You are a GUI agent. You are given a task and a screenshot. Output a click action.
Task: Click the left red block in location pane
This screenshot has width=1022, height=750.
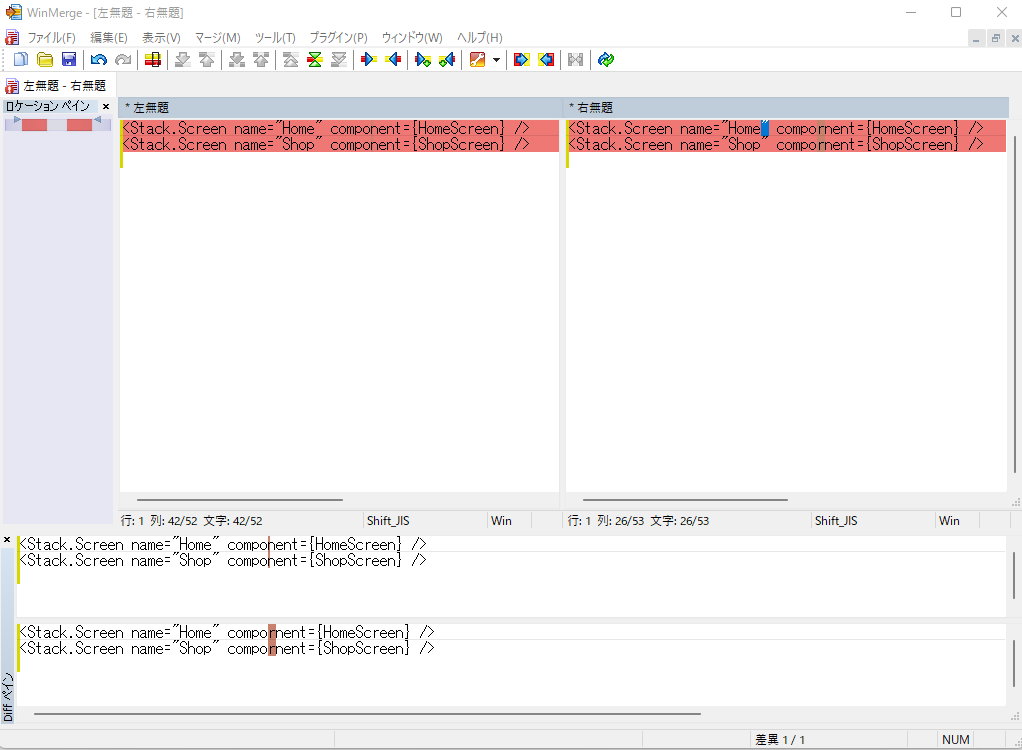[35, 124]
